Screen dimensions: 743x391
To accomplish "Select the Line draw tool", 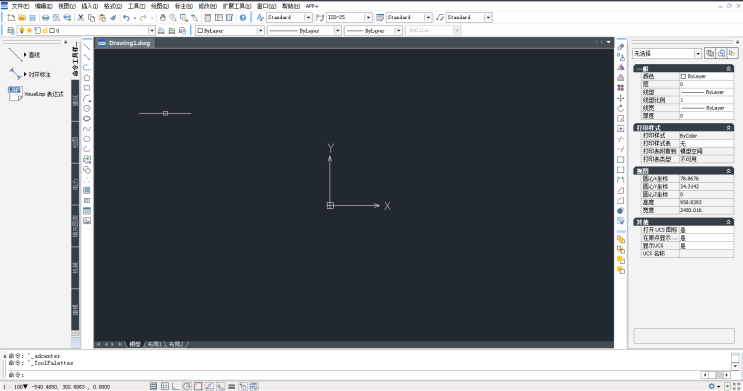I will [x=87, y=47].
